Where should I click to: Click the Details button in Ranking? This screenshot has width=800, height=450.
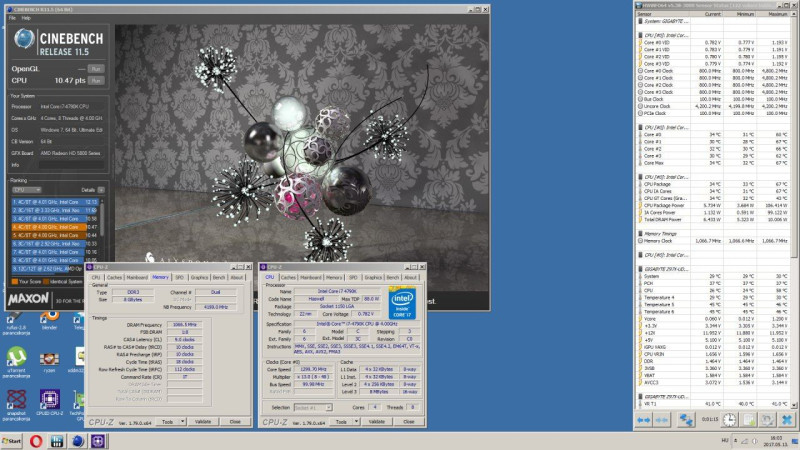tap(101, 190)
